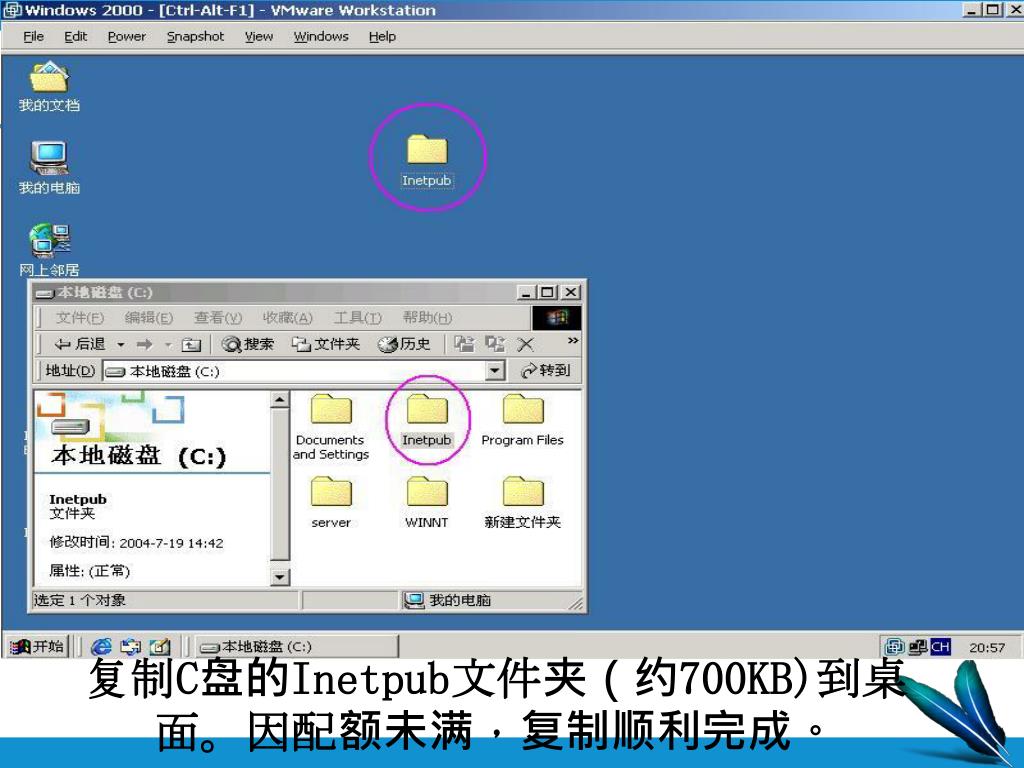Open the 工具(T) menu
Image resolution: width=1024 pixels, height=768 pixels.
click(x=357, y=318)
